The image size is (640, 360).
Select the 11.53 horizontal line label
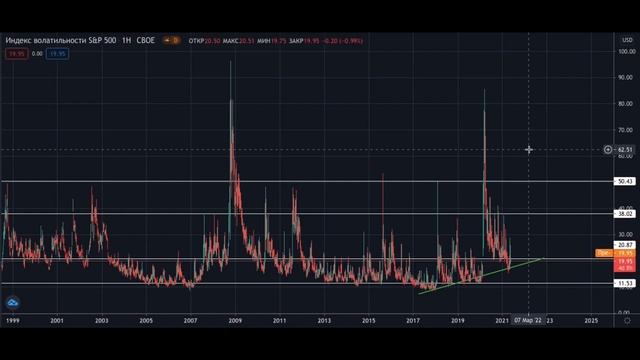click(624, 283)
